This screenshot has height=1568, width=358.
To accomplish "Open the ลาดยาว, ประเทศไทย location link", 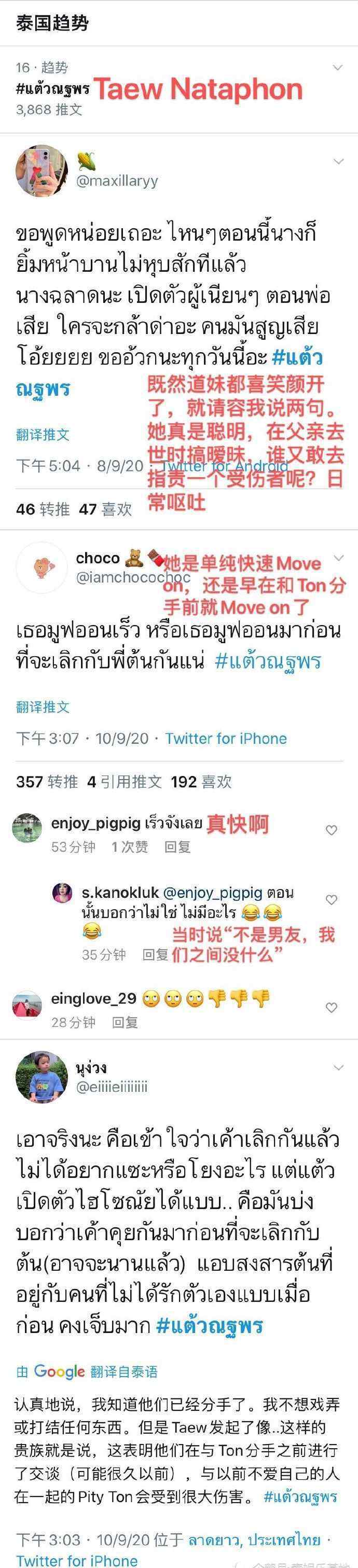I will pos(255,1540).
